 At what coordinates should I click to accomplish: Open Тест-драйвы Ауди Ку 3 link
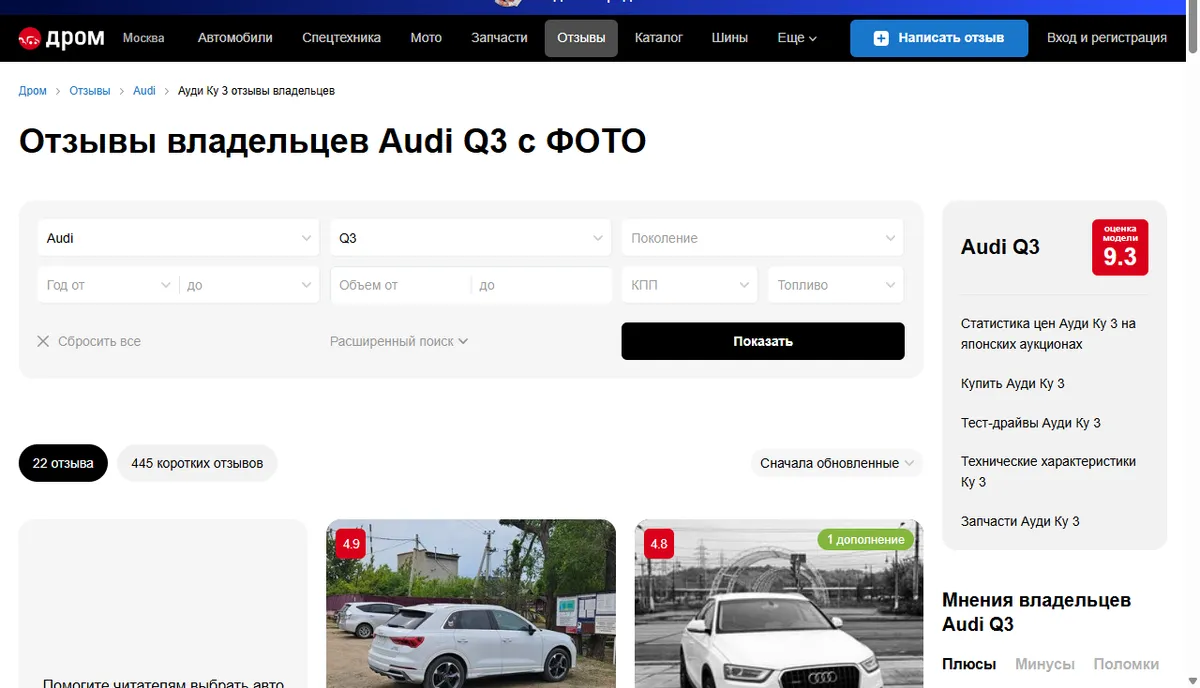tap(1031, 423)
